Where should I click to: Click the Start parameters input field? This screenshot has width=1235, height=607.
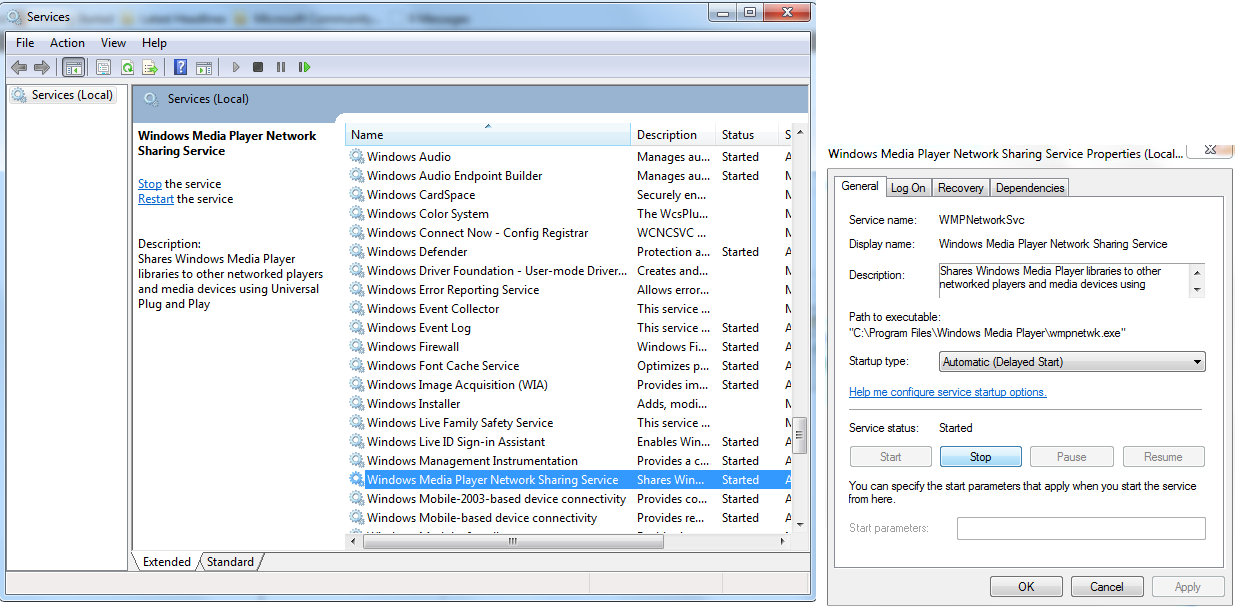pos(1081,528)
